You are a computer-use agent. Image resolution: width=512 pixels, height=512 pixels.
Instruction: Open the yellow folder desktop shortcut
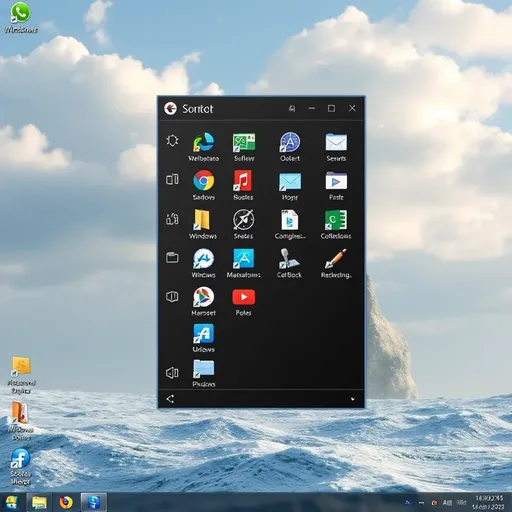(x=21, y=366)
